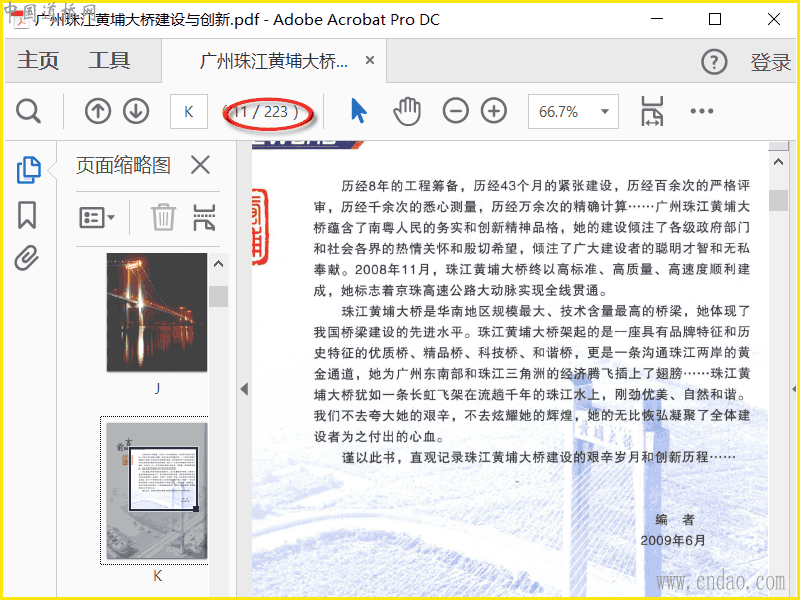The image size is (800, 600).
Task: Click the thumbnail label J
Action: [157, 389]
